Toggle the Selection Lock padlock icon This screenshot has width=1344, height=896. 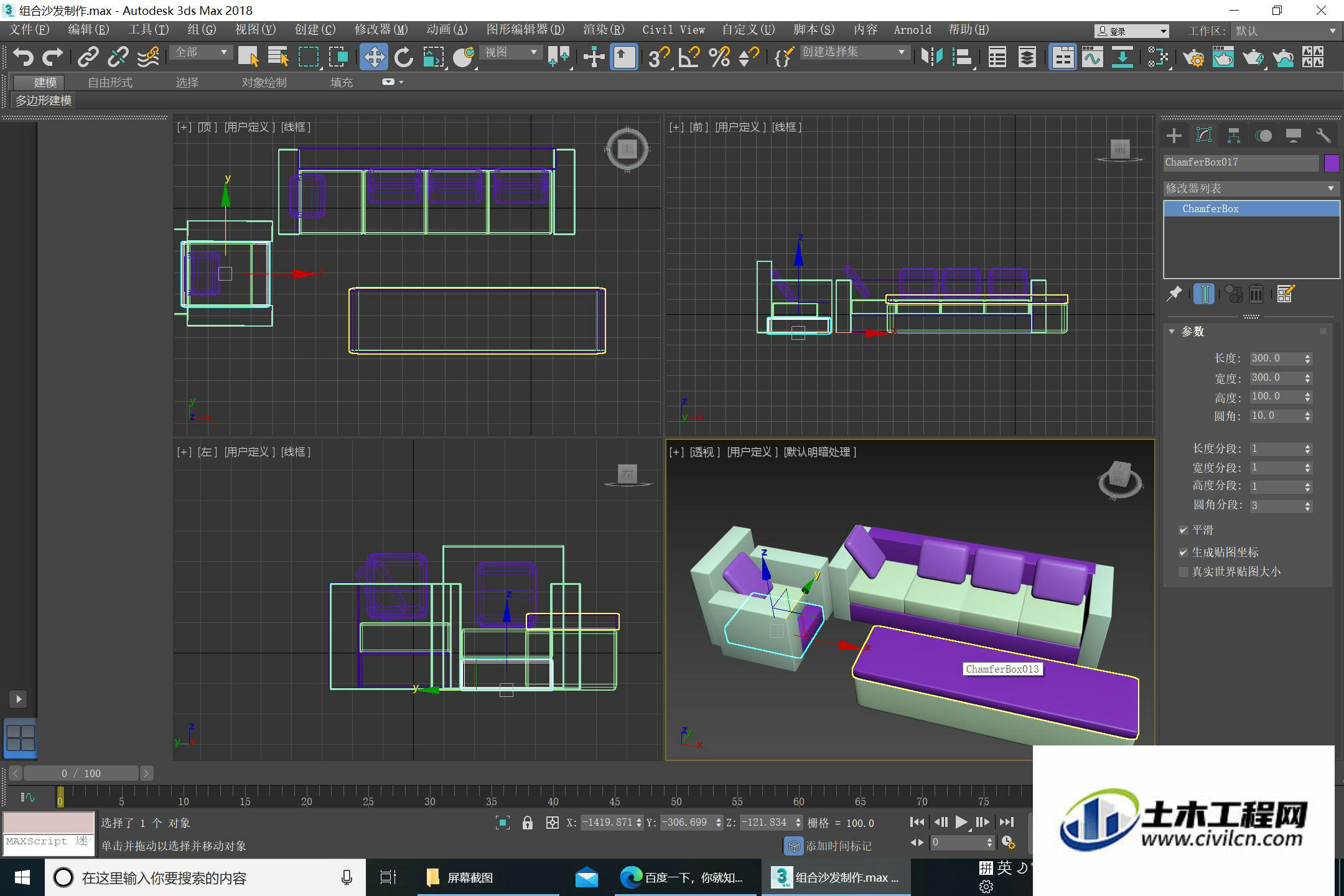(528, 823)
